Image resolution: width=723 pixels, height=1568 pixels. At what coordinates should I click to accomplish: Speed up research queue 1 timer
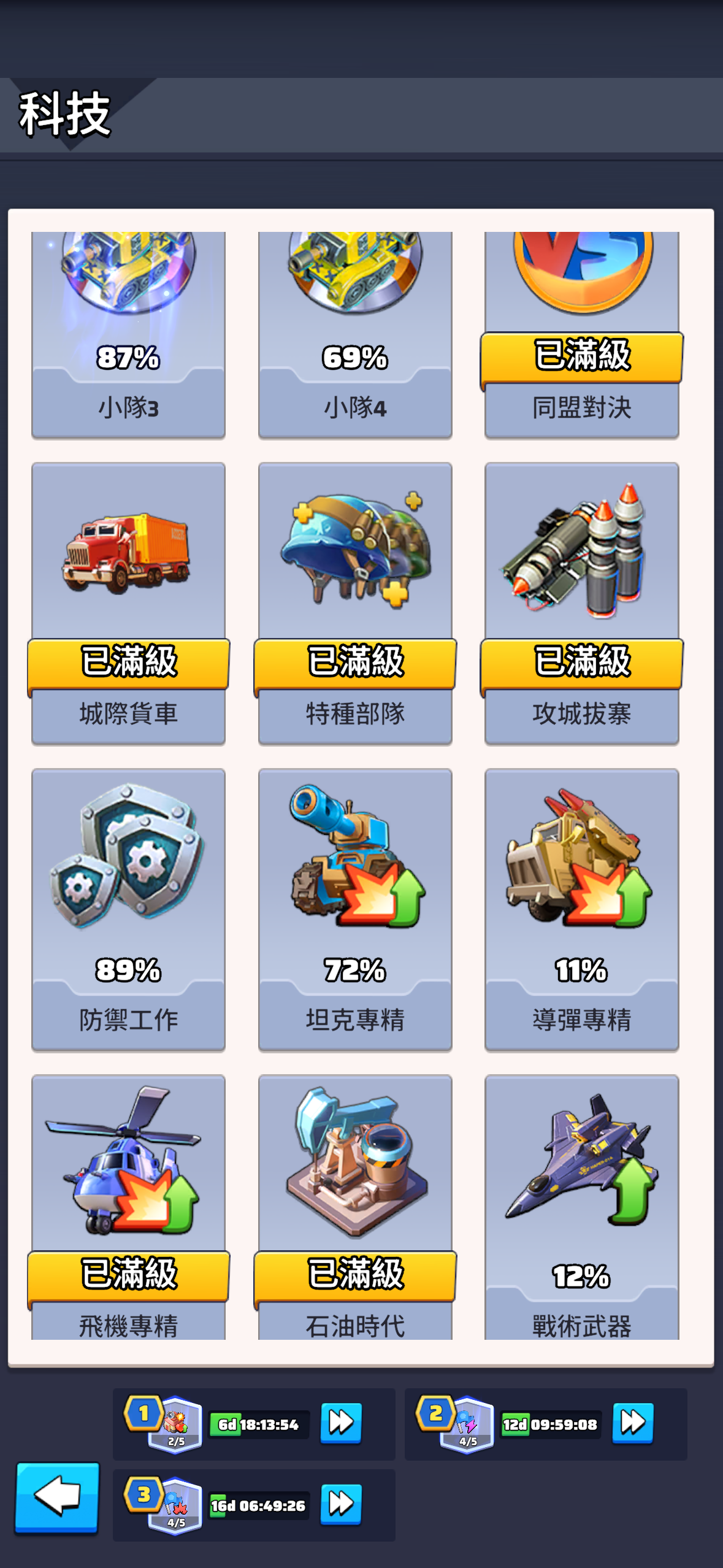point(341,1422)
